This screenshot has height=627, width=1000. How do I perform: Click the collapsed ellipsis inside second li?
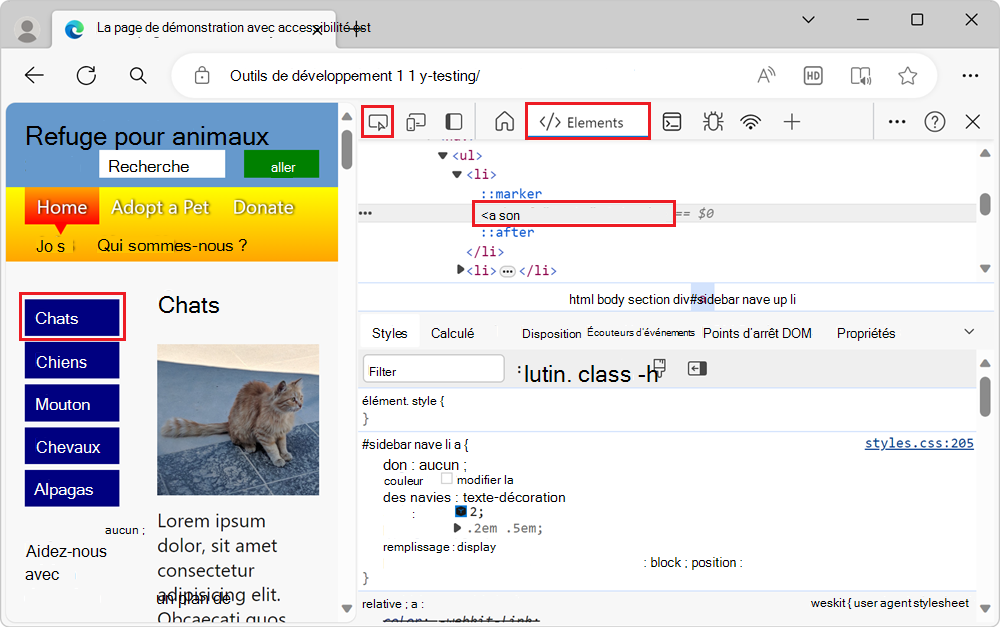coord(508,271)
